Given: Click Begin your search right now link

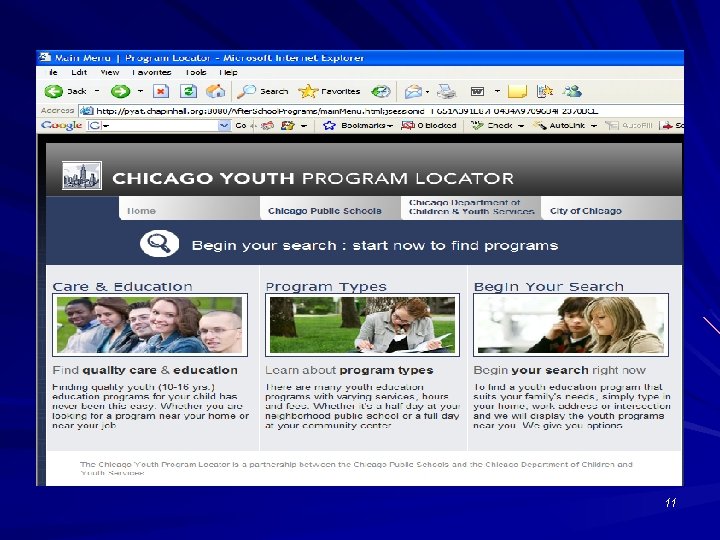Looking at the screenshot, I should pos(560,370).
